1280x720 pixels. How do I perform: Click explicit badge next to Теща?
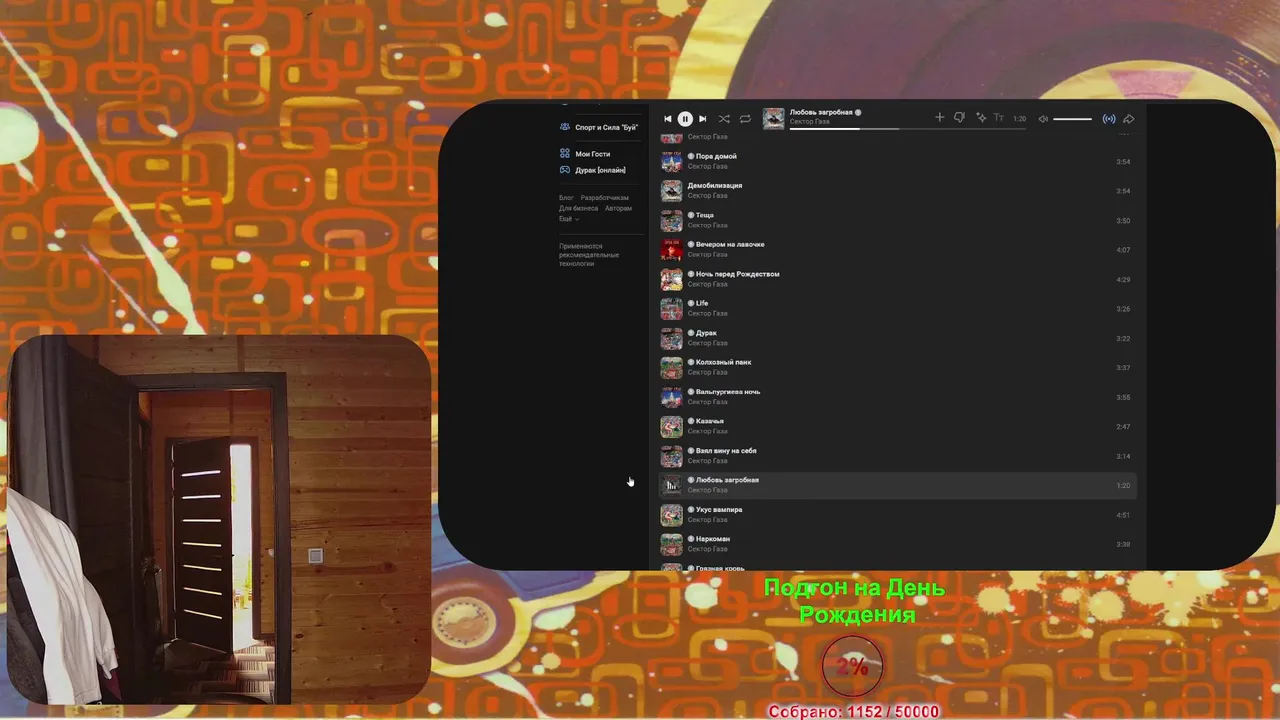point(691,215)
